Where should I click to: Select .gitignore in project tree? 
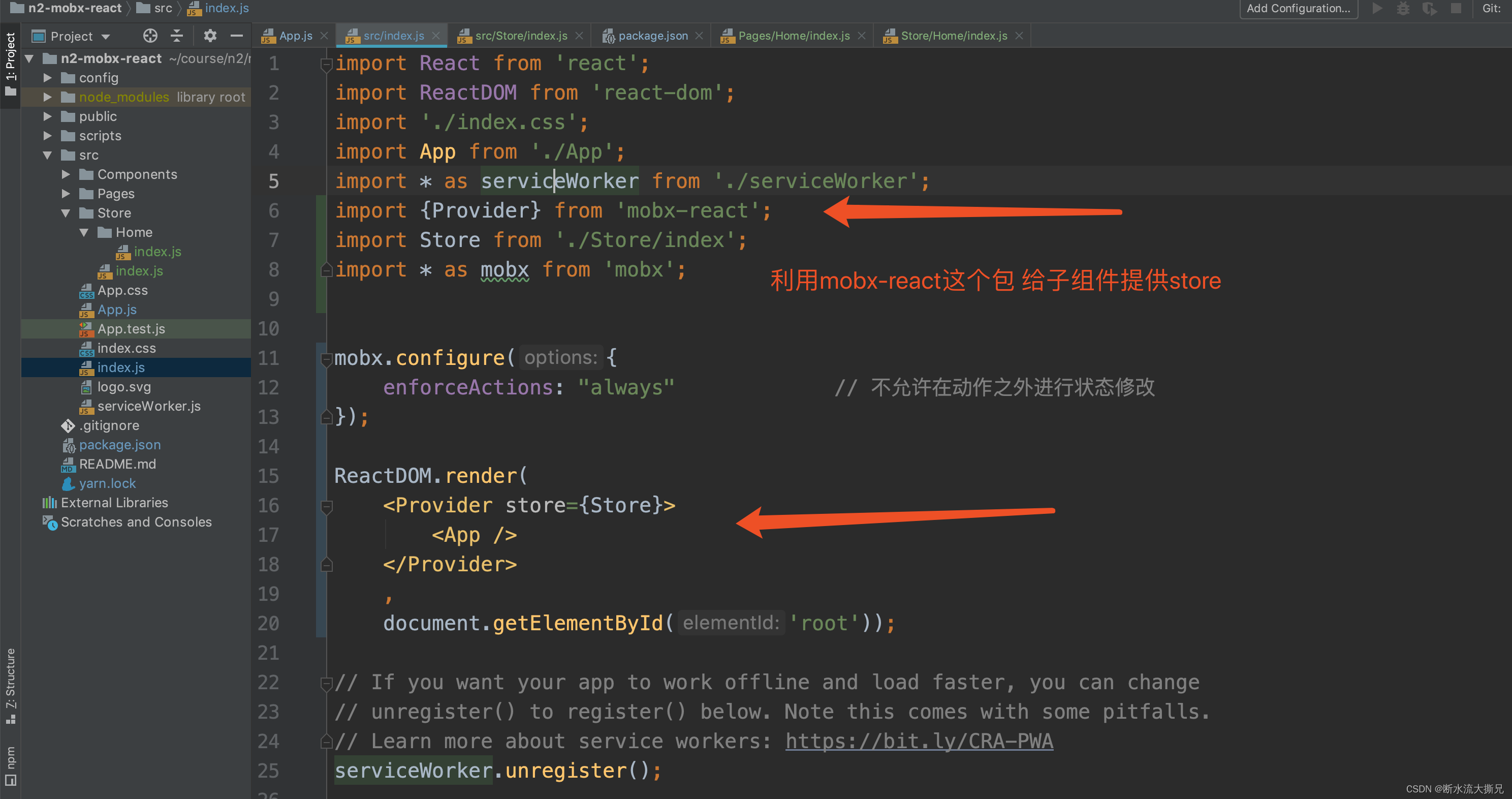[x=109, y=425]
